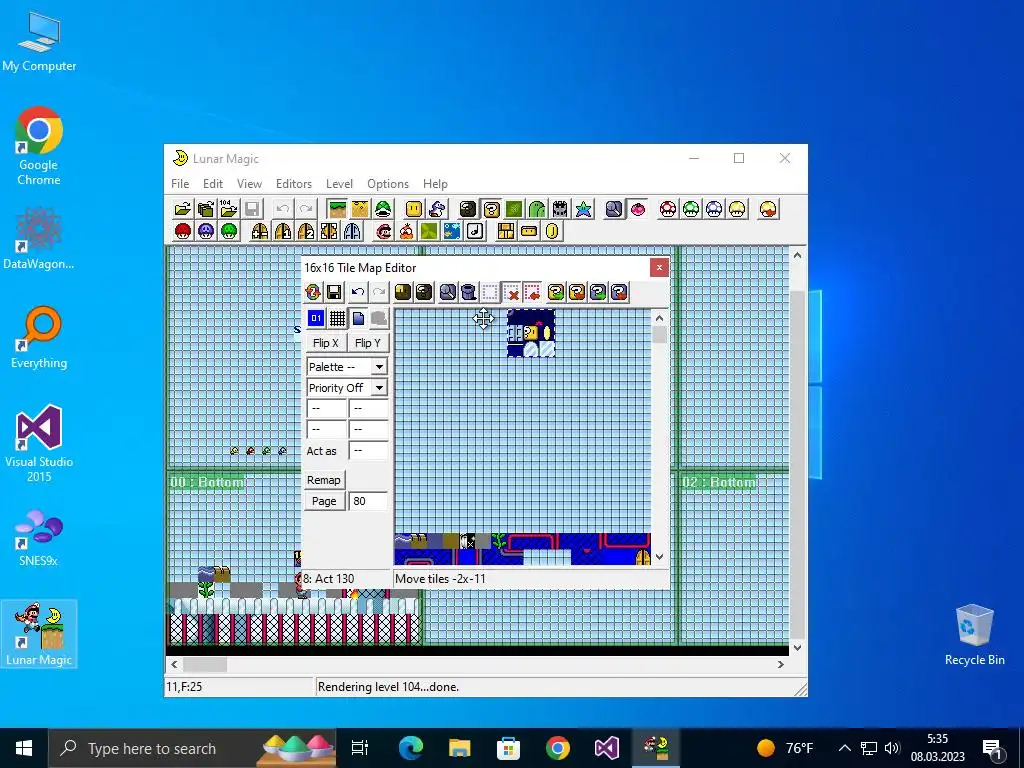This screenshot has height=768, width=1024.
Task: Click the Remap button
Action: 324,480
